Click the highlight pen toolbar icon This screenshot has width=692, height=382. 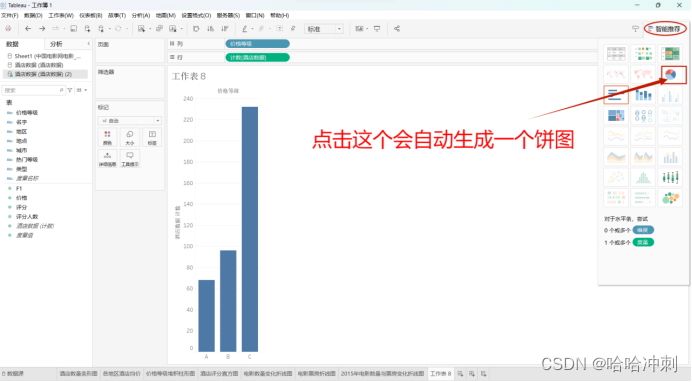[244, 29]
